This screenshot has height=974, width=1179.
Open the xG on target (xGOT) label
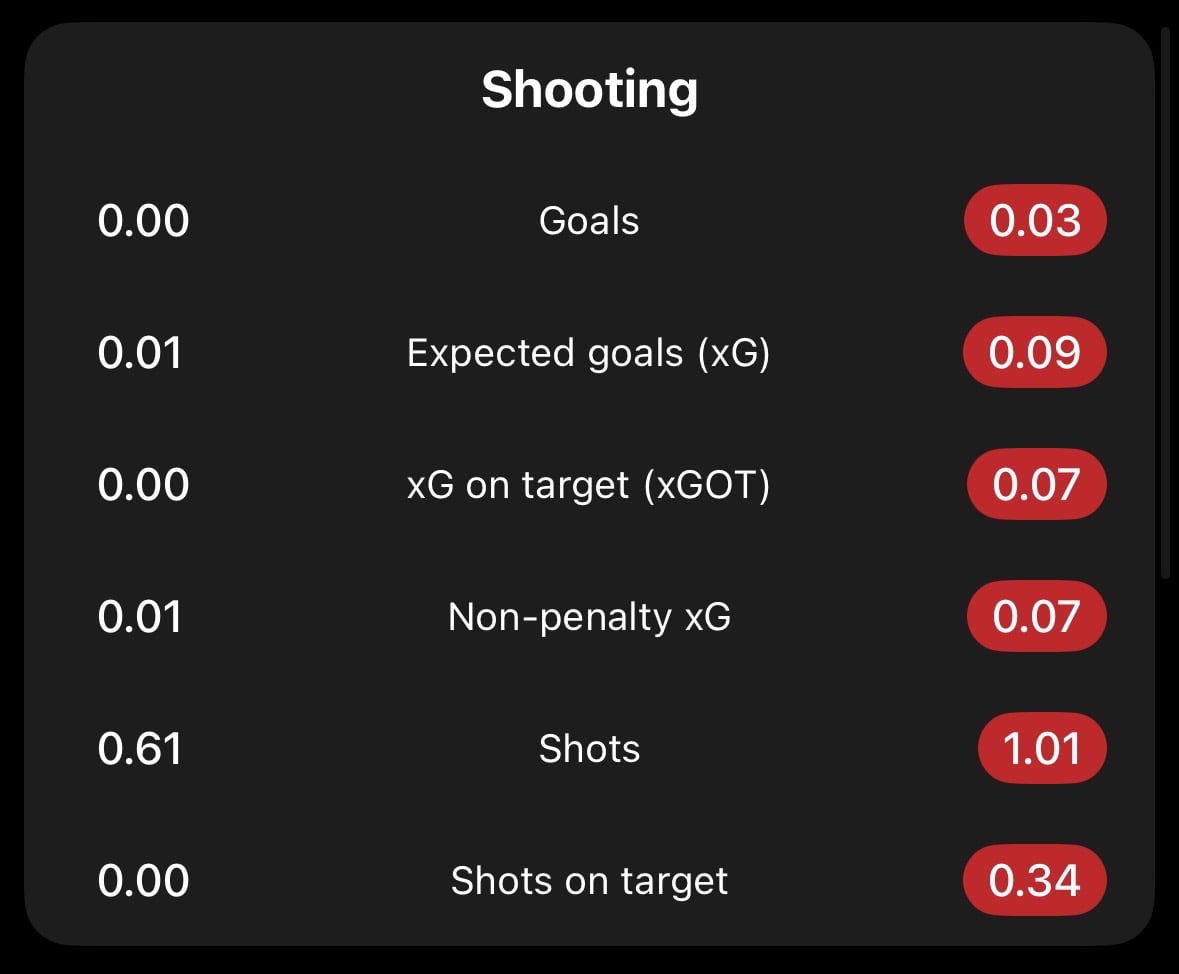click(x=589, y=485)
